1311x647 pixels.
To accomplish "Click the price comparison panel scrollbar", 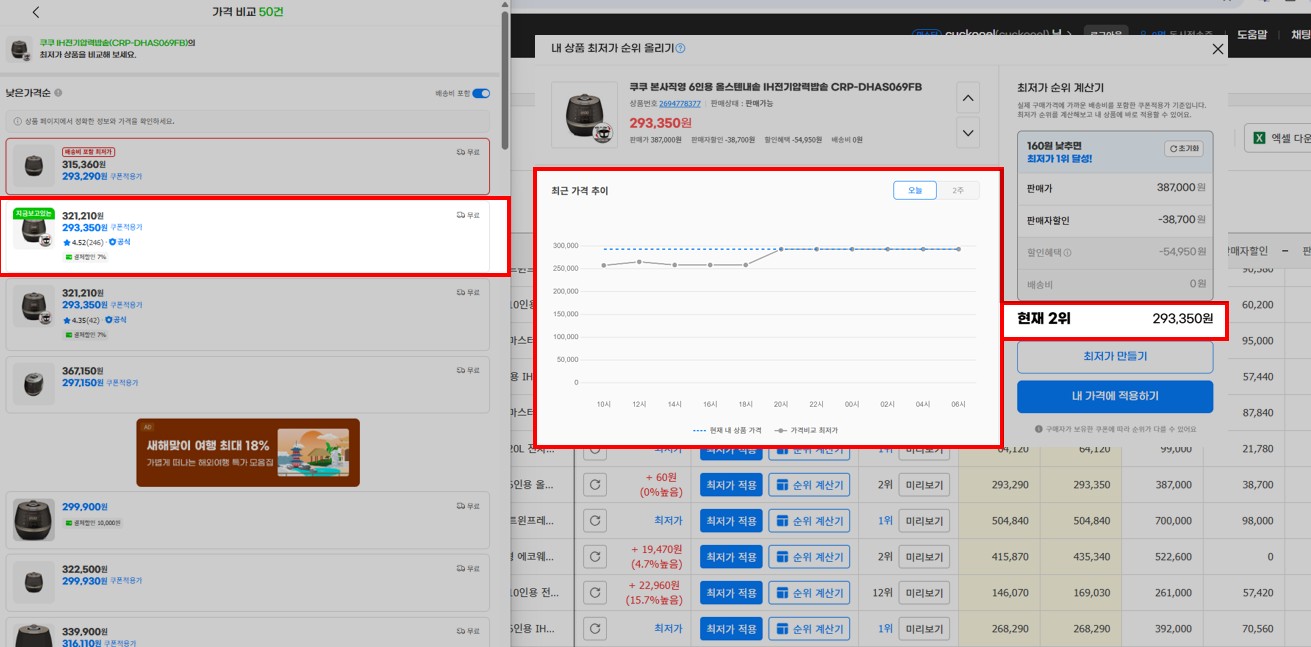I will click(x=505, y=80).
